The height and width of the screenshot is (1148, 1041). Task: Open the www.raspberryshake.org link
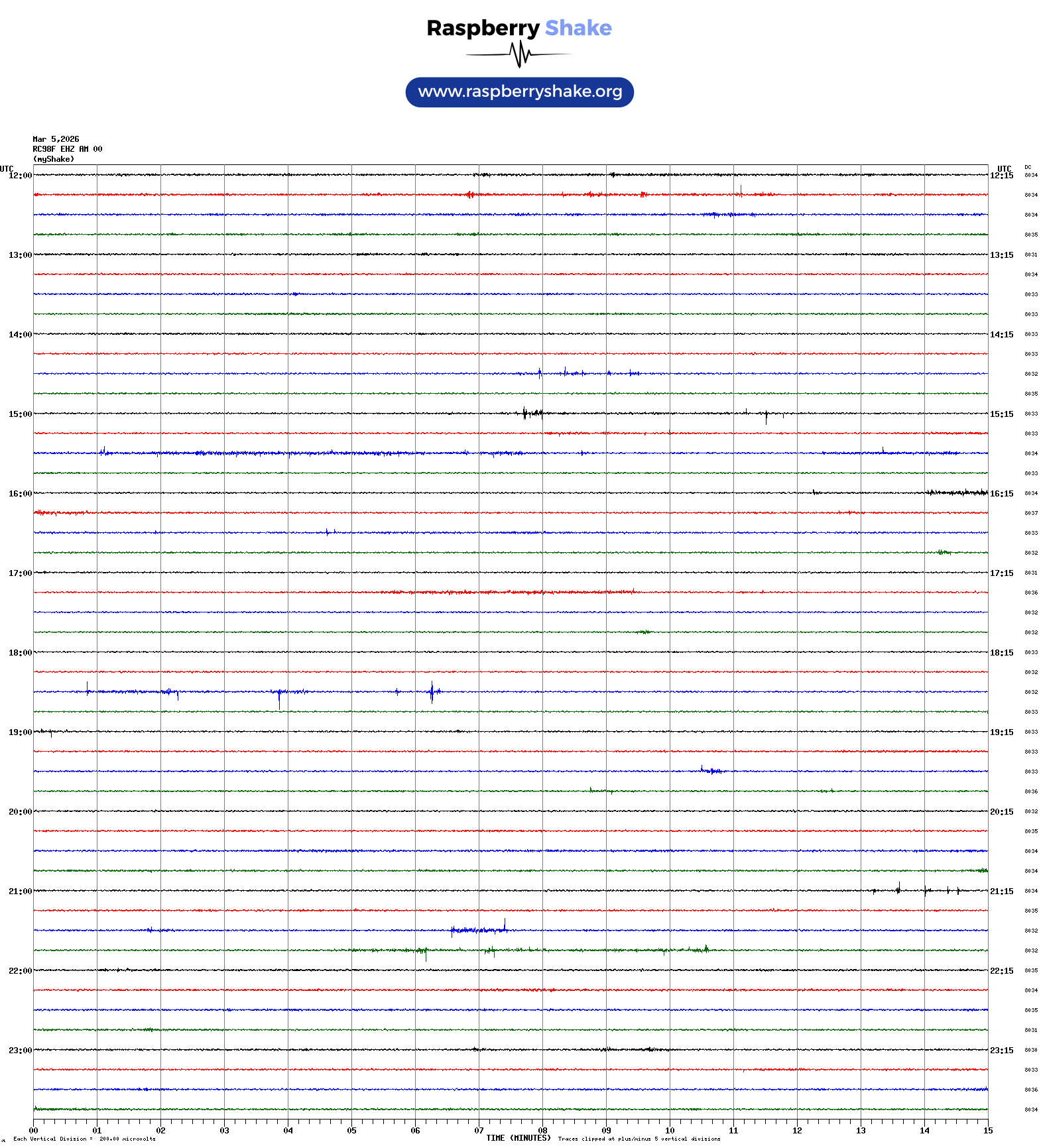(x=520, y=92)
